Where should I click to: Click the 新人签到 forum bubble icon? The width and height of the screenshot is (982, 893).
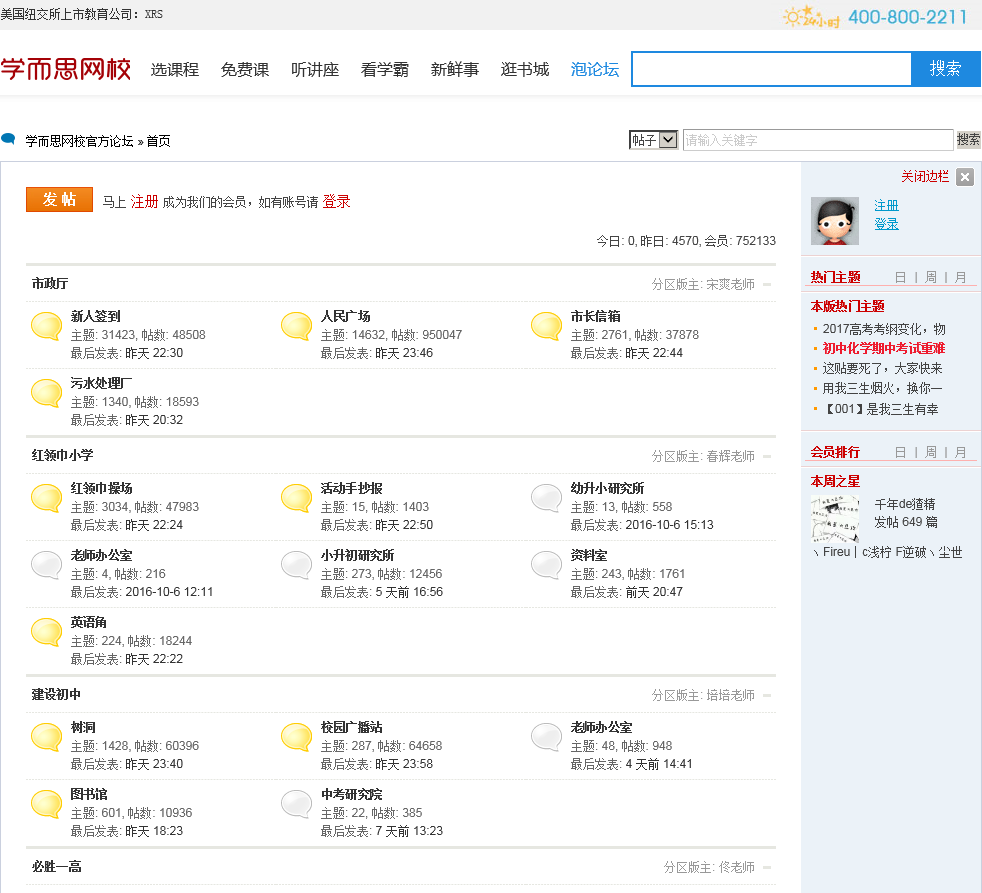pos(46,326)
